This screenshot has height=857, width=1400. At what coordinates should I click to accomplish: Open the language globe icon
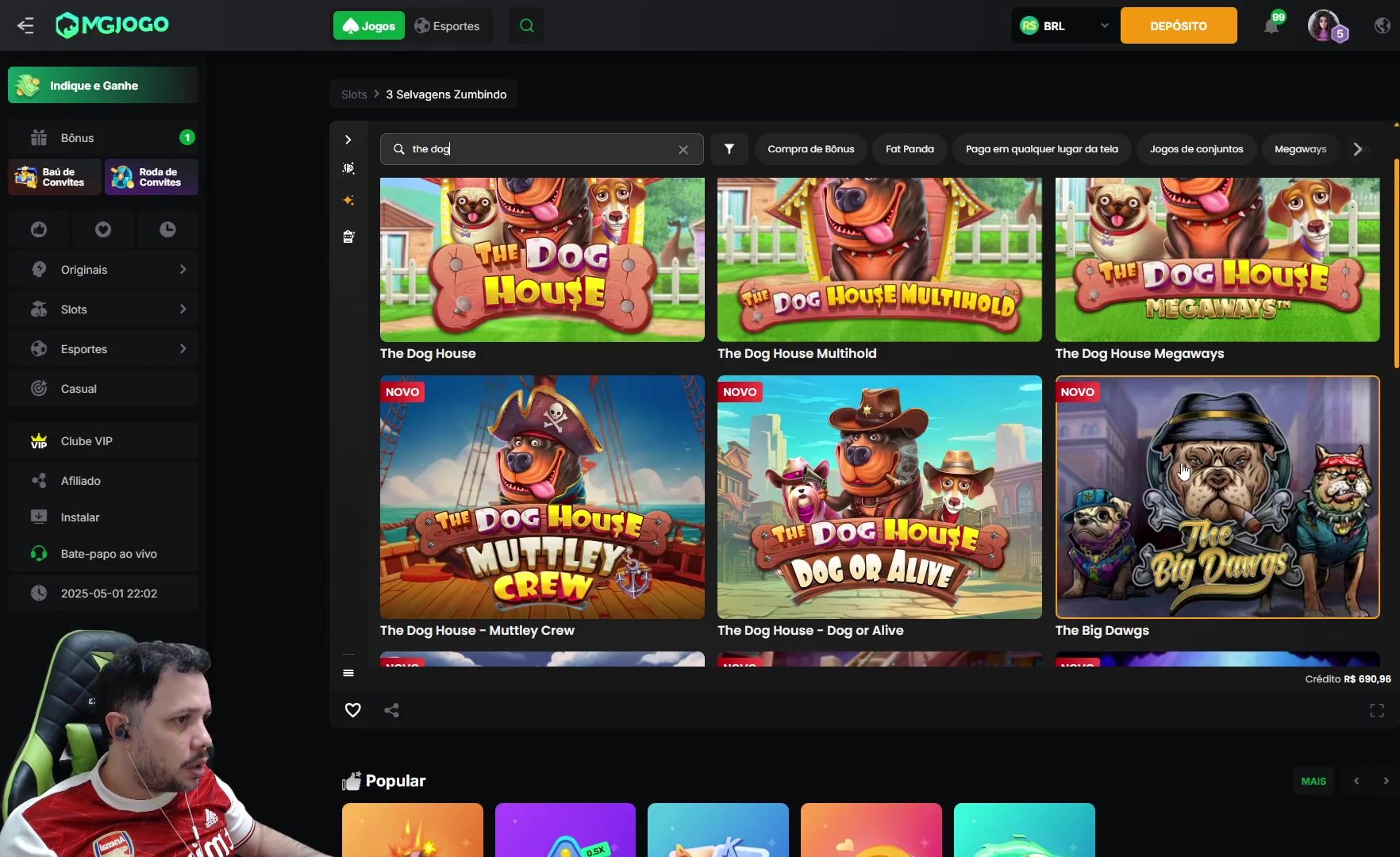click(x=1382, y=25)
